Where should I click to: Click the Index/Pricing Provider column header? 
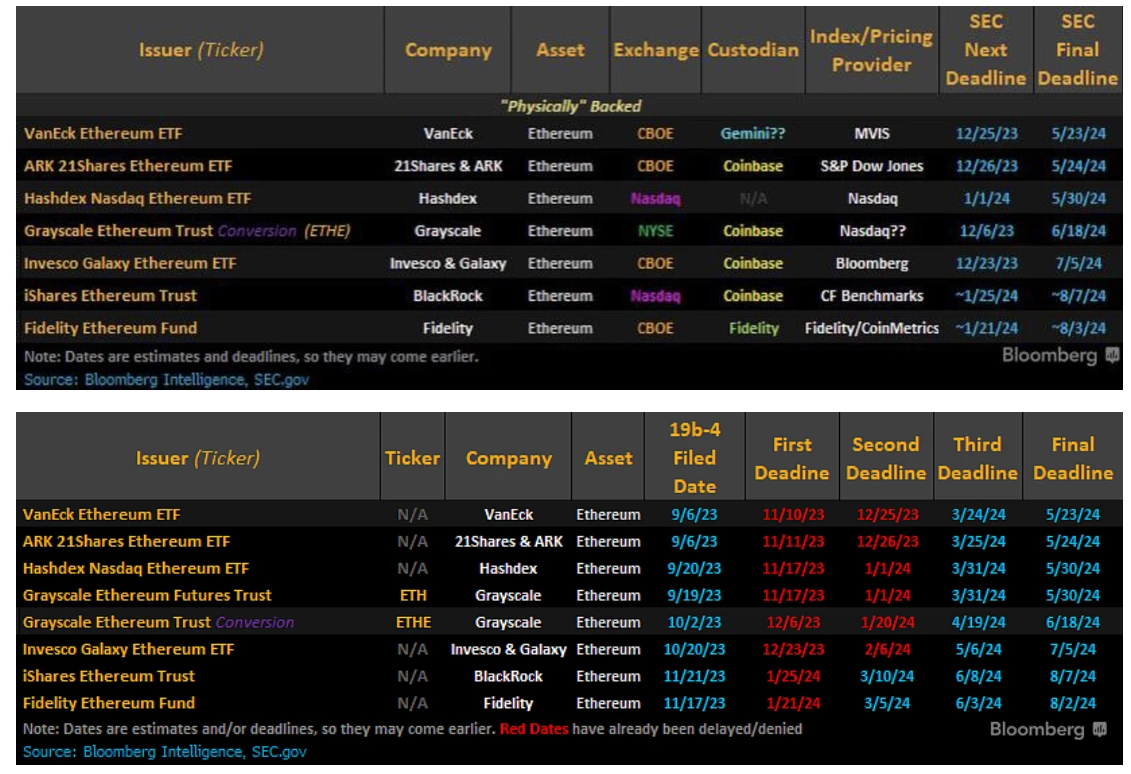871,50
